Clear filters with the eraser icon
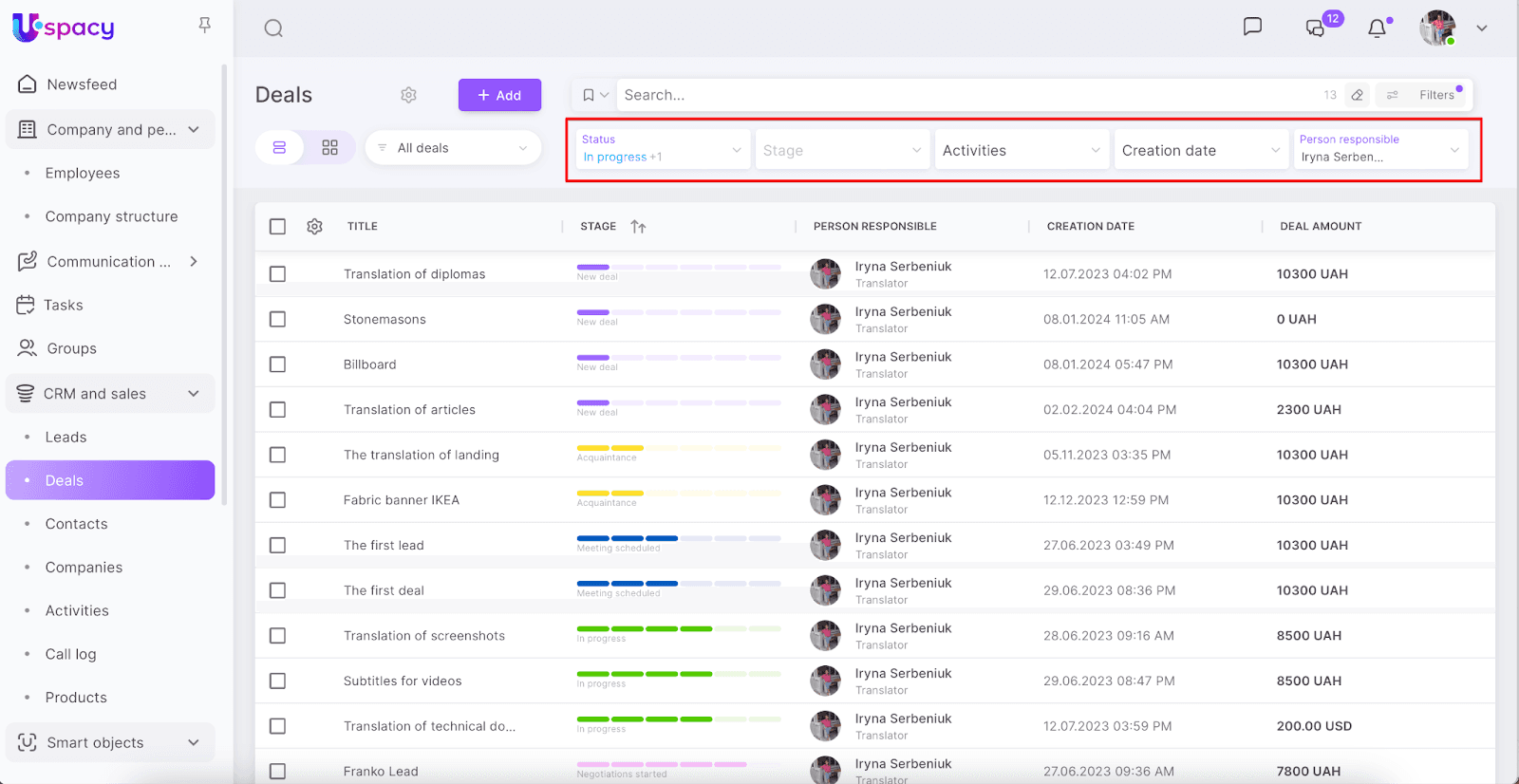 (1358, 95)
